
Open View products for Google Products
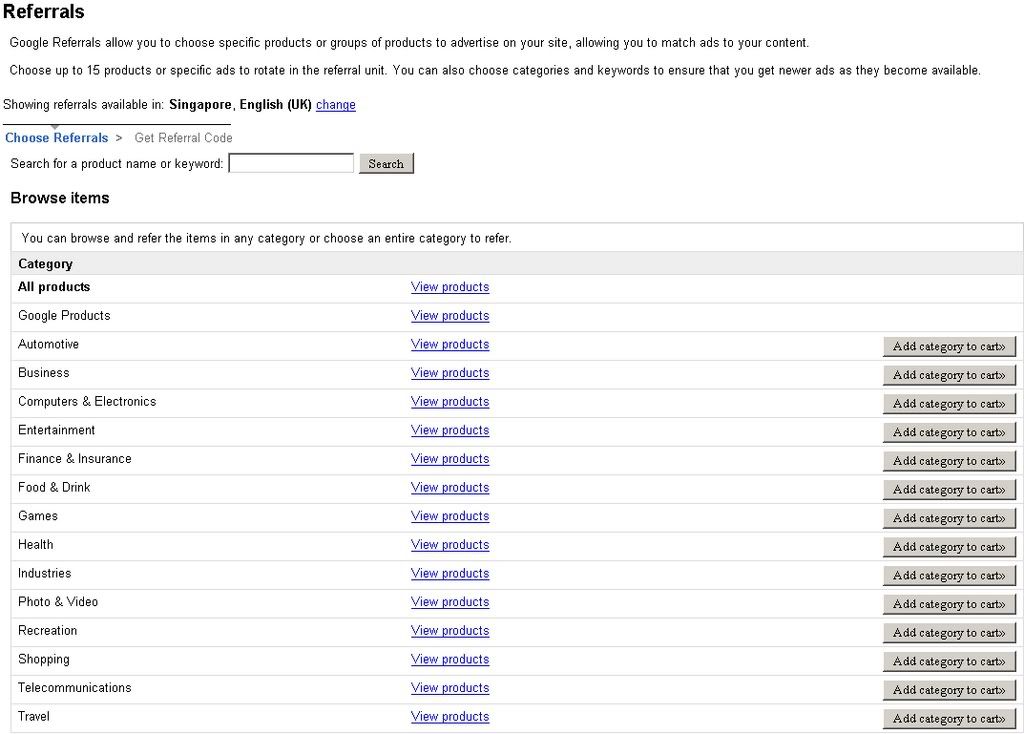[x=450, y=315]
